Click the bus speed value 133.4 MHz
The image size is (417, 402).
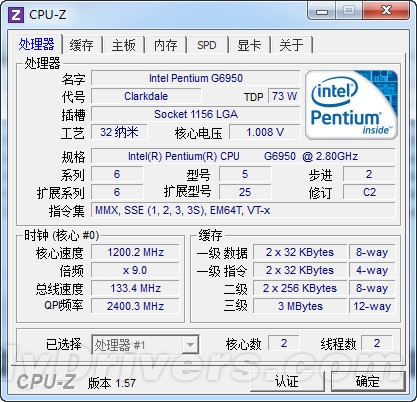pyautogui.click(x=135, y=288)
